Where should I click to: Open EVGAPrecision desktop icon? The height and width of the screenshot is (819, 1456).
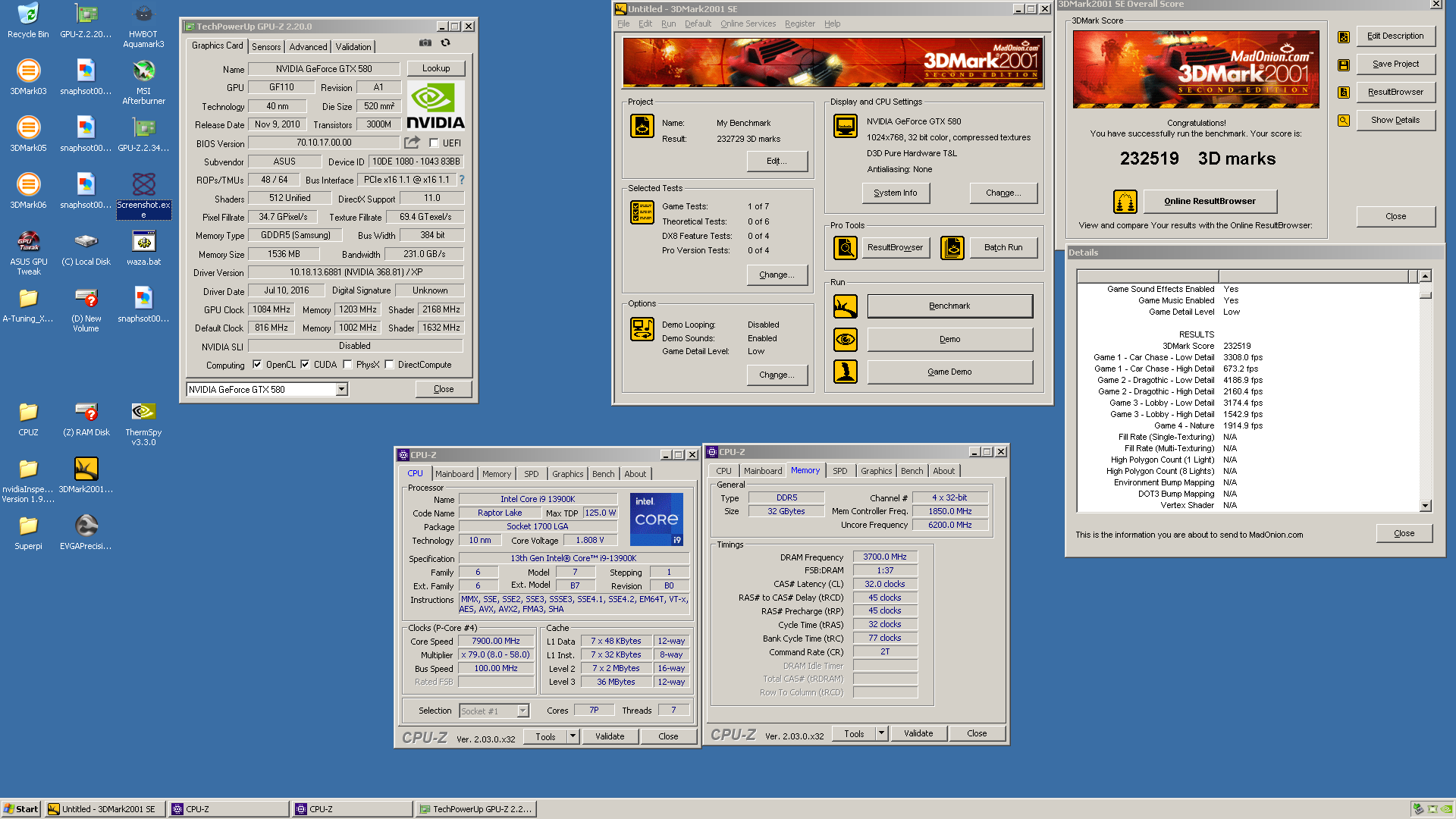click(x=86, y=532)
